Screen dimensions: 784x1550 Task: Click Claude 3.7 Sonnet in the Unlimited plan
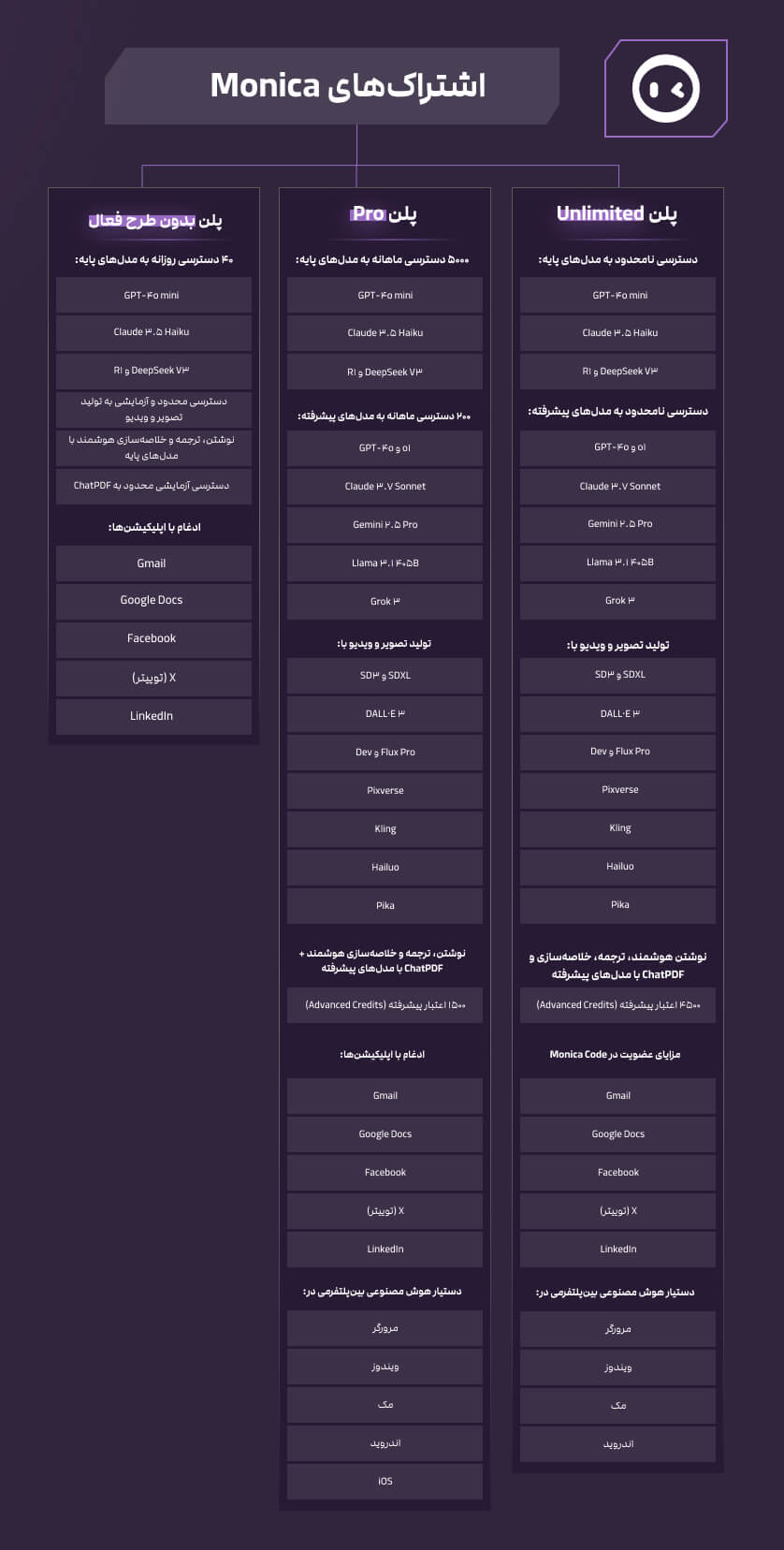tap(619, 486)
